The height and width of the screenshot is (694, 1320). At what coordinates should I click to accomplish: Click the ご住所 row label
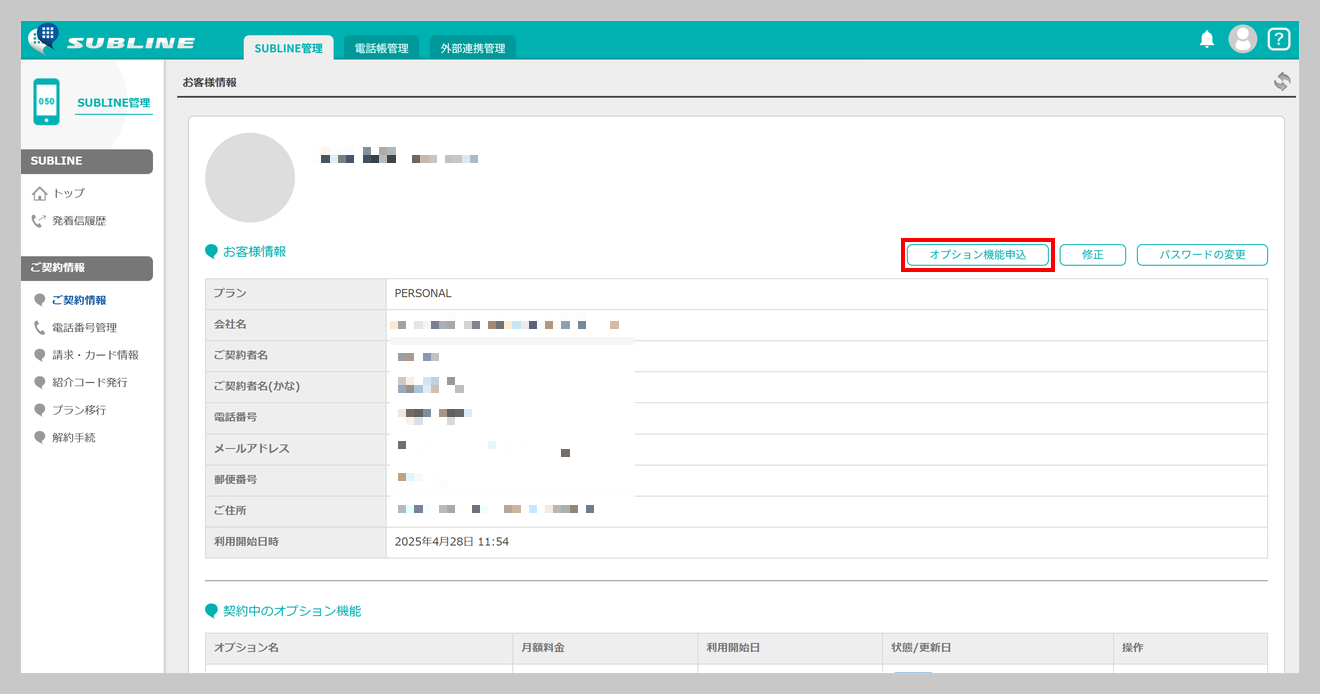230,511
